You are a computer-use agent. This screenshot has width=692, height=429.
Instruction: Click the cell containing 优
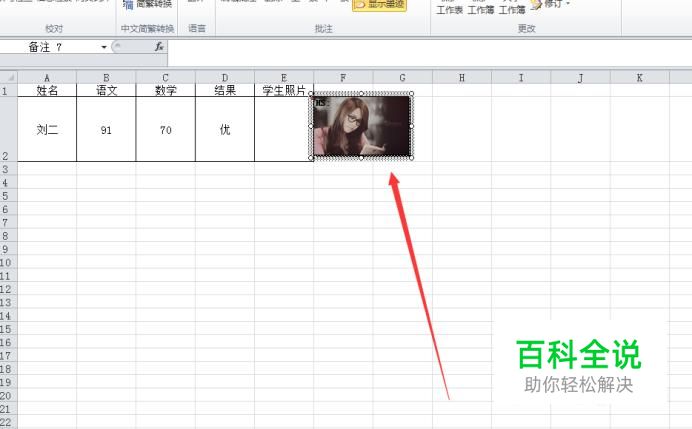point(225,129)
